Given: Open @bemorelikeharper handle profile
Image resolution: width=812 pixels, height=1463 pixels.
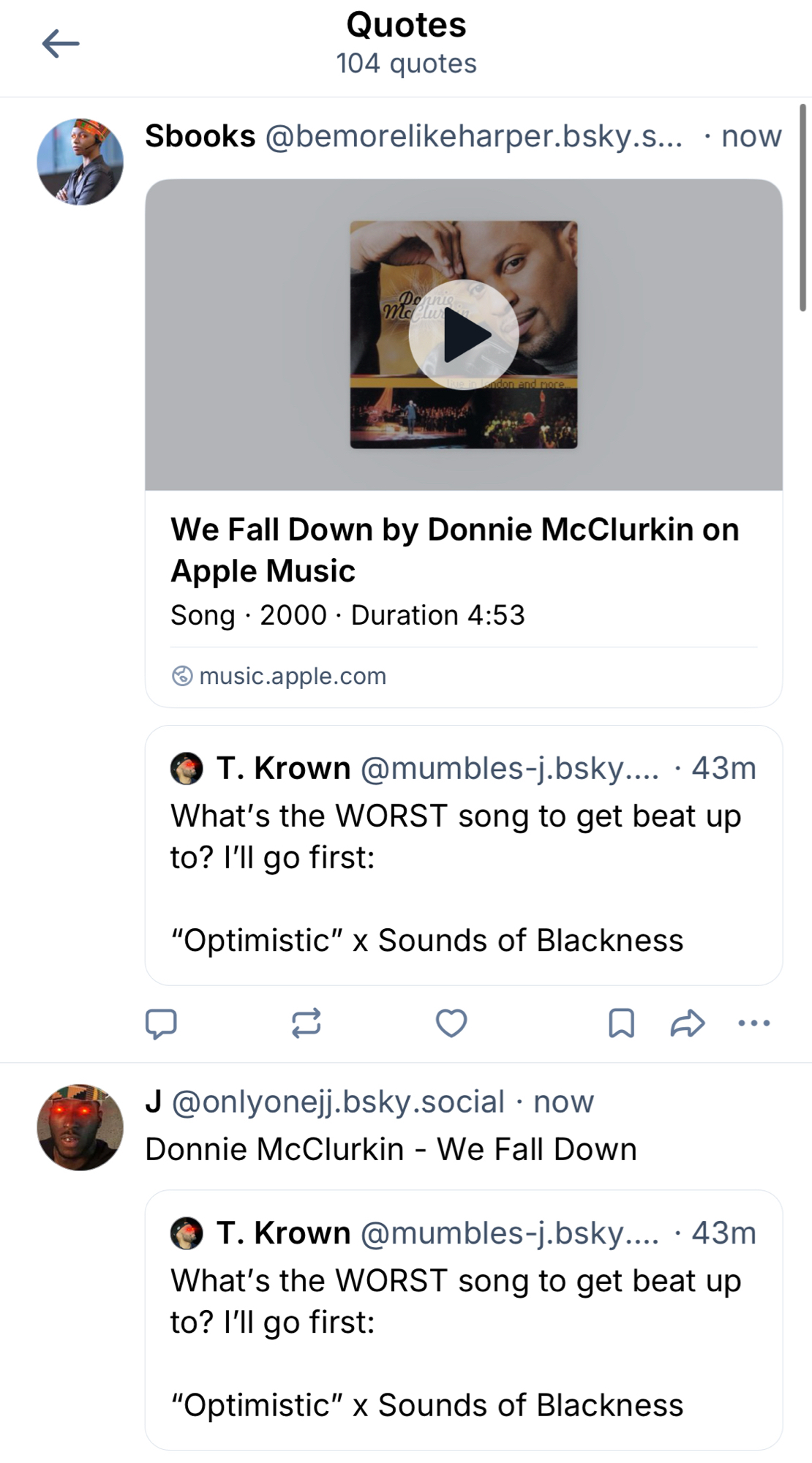Looking at the screenshot, I should point(473,137).
